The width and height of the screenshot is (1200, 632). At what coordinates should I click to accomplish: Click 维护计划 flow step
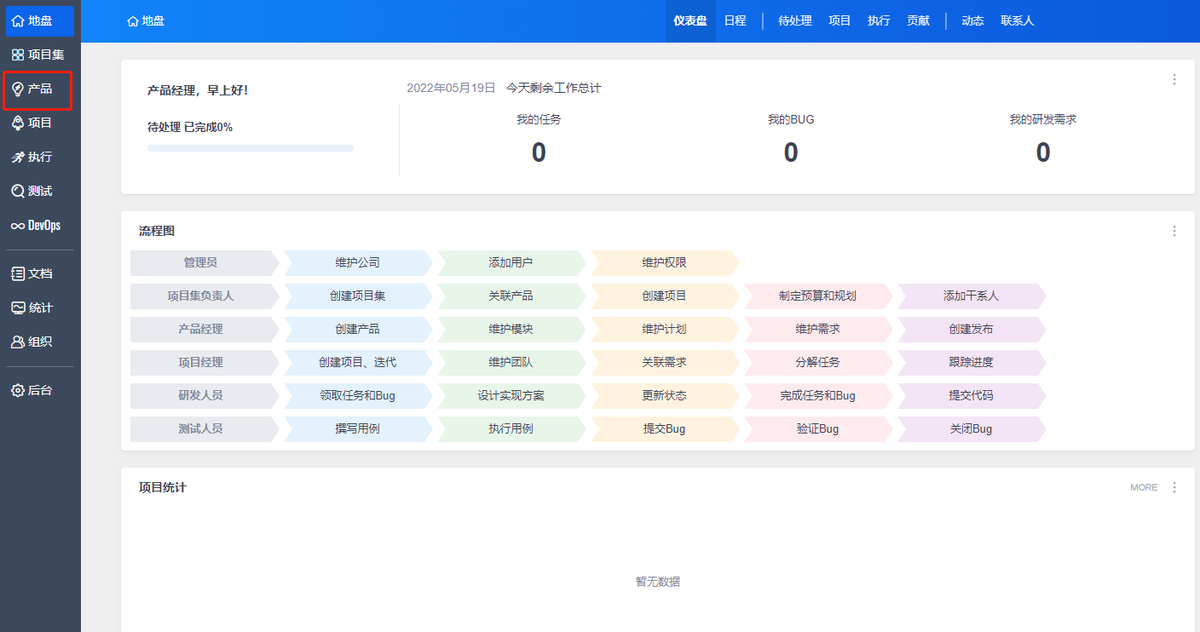[x=664, y=329]
